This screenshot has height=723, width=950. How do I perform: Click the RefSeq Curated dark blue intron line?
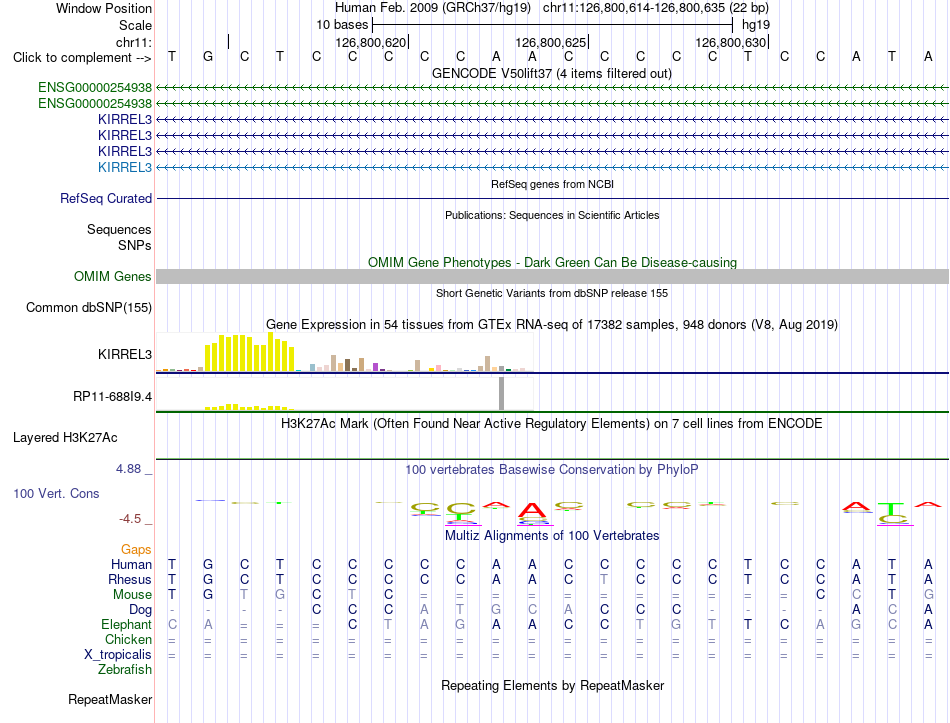(552, 198)
